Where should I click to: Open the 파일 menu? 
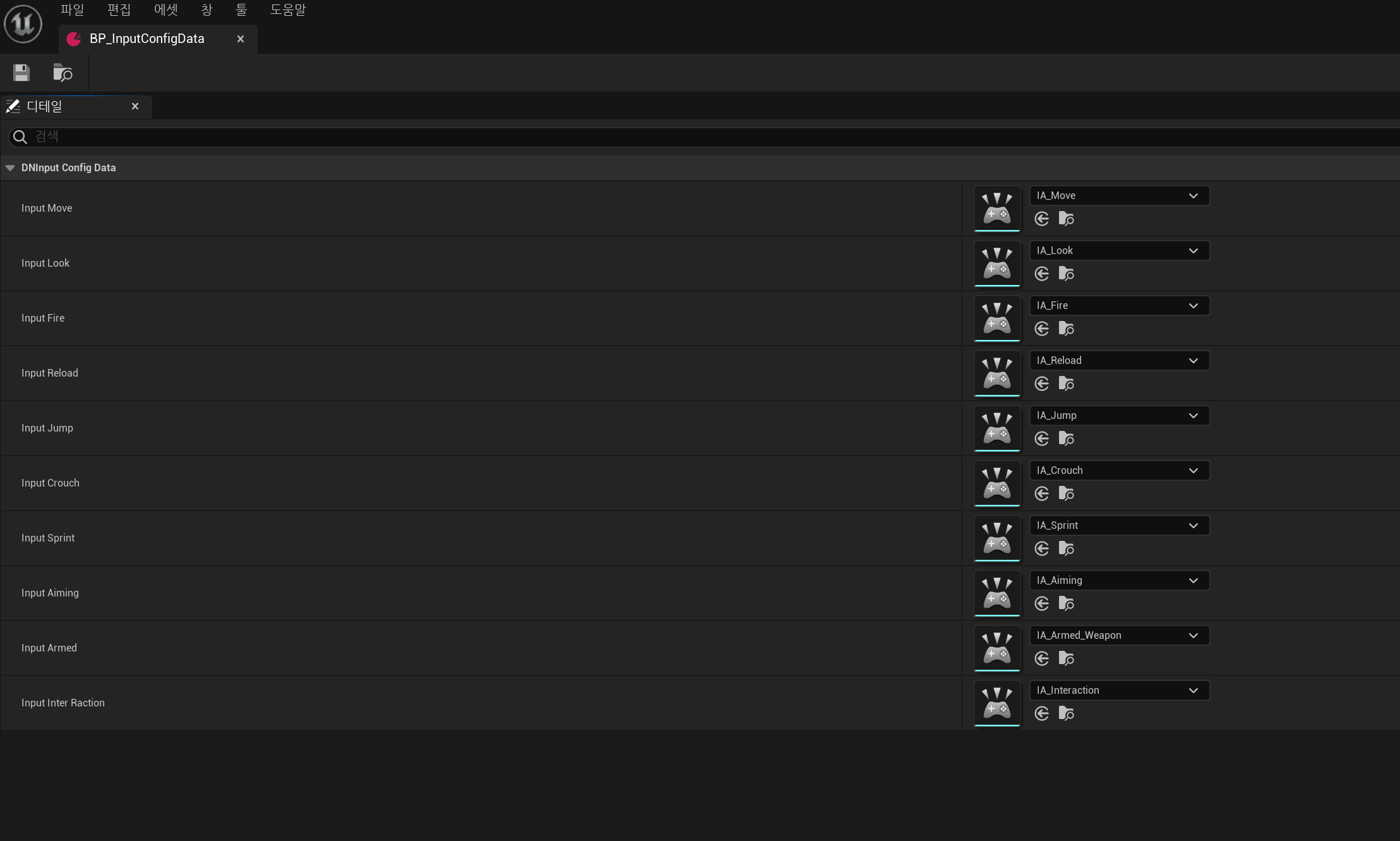tap(72, 9)
